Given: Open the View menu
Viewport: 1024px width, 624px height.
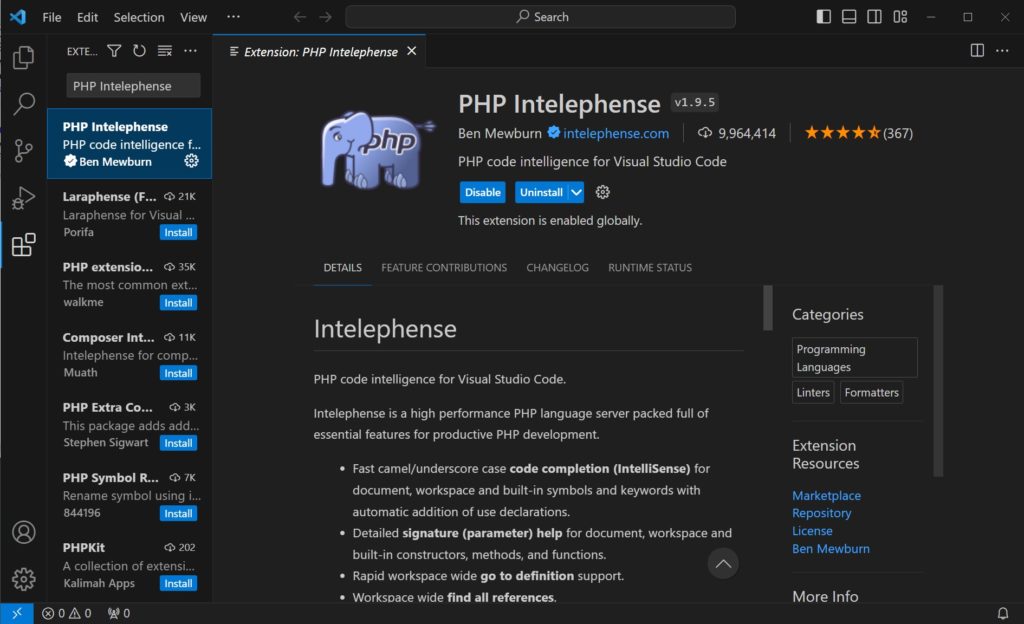Looking at the screenshot, I should pyautogui.click(x=193, y=17).
